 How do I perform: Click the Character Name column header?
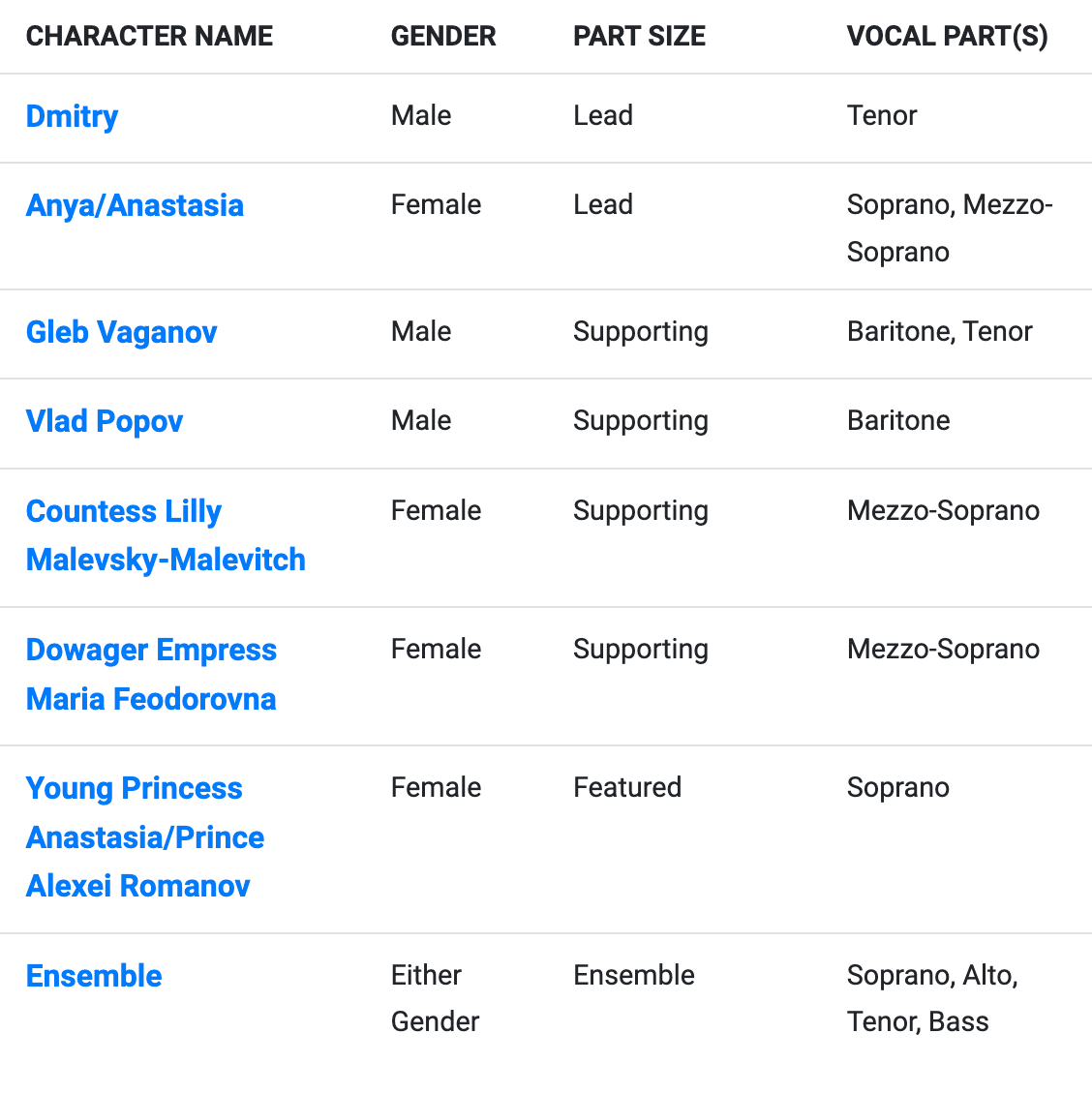pyautogui.click(x=149, y=36)
